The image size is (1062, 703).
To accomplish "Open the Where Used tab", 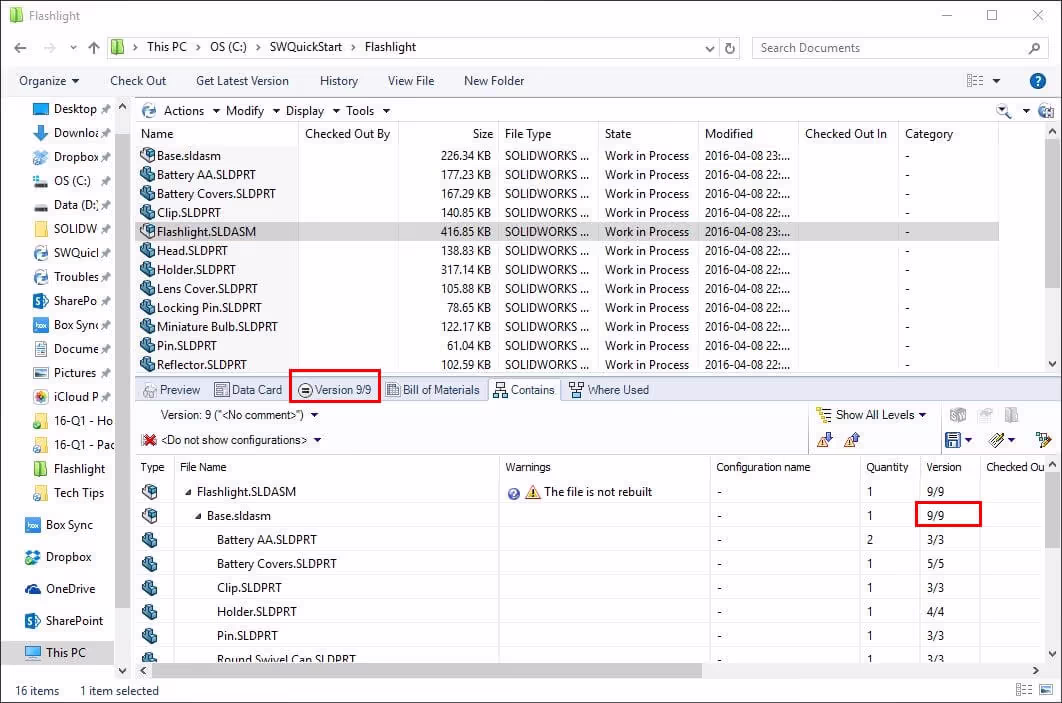I will coord(609,390).
